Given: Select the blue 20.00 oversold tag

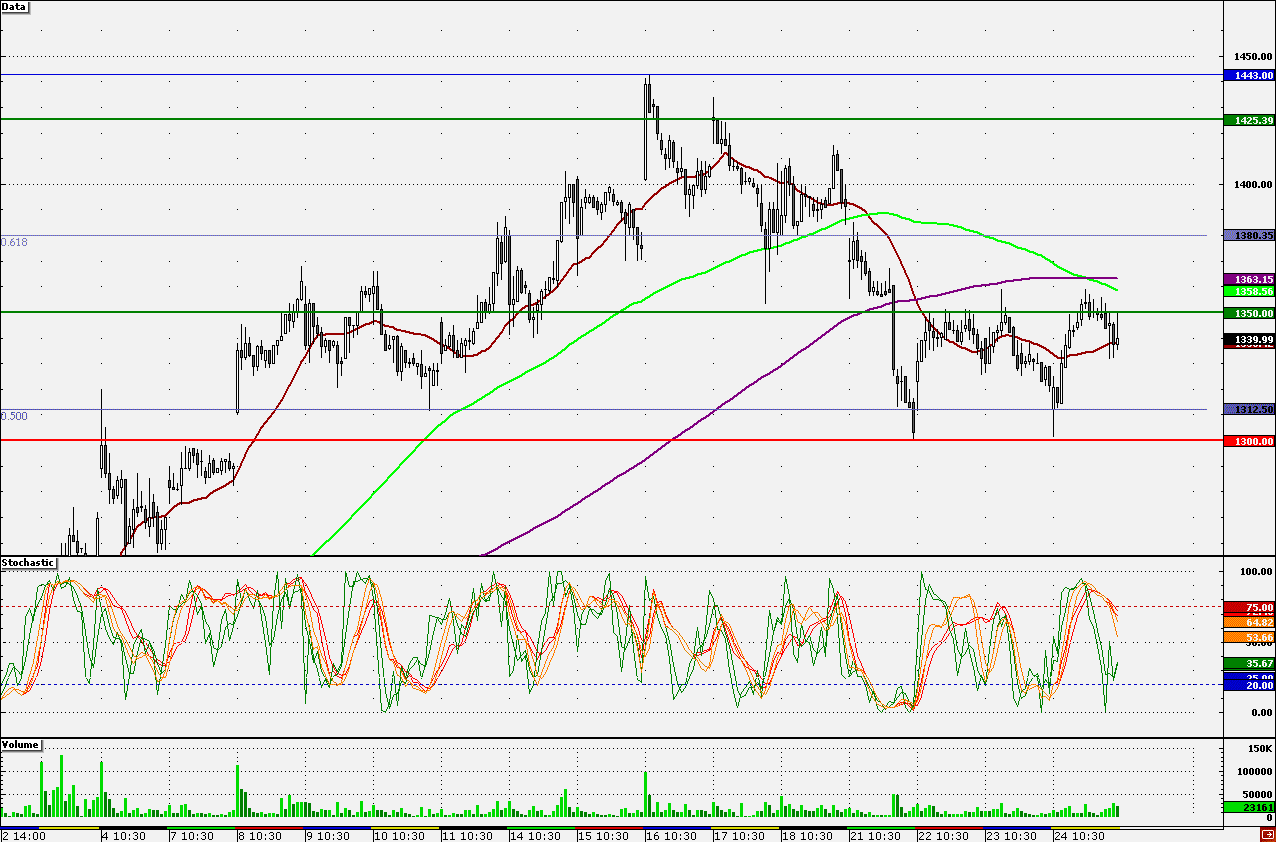Looking at the screenshot, I should [1250, 685].
